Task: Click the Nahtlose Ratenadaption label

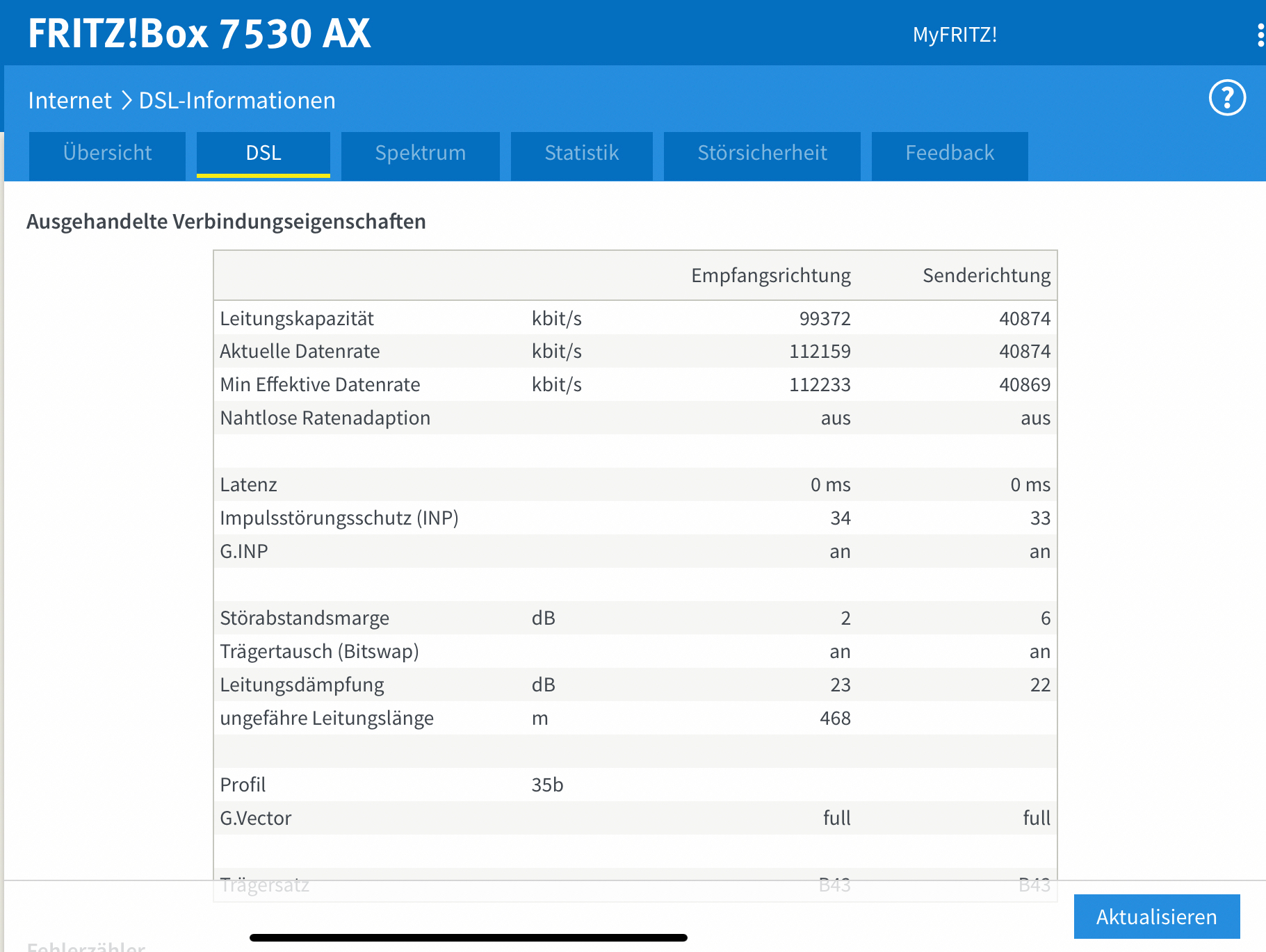Action: pyautogui.click(x=325, y=418)
